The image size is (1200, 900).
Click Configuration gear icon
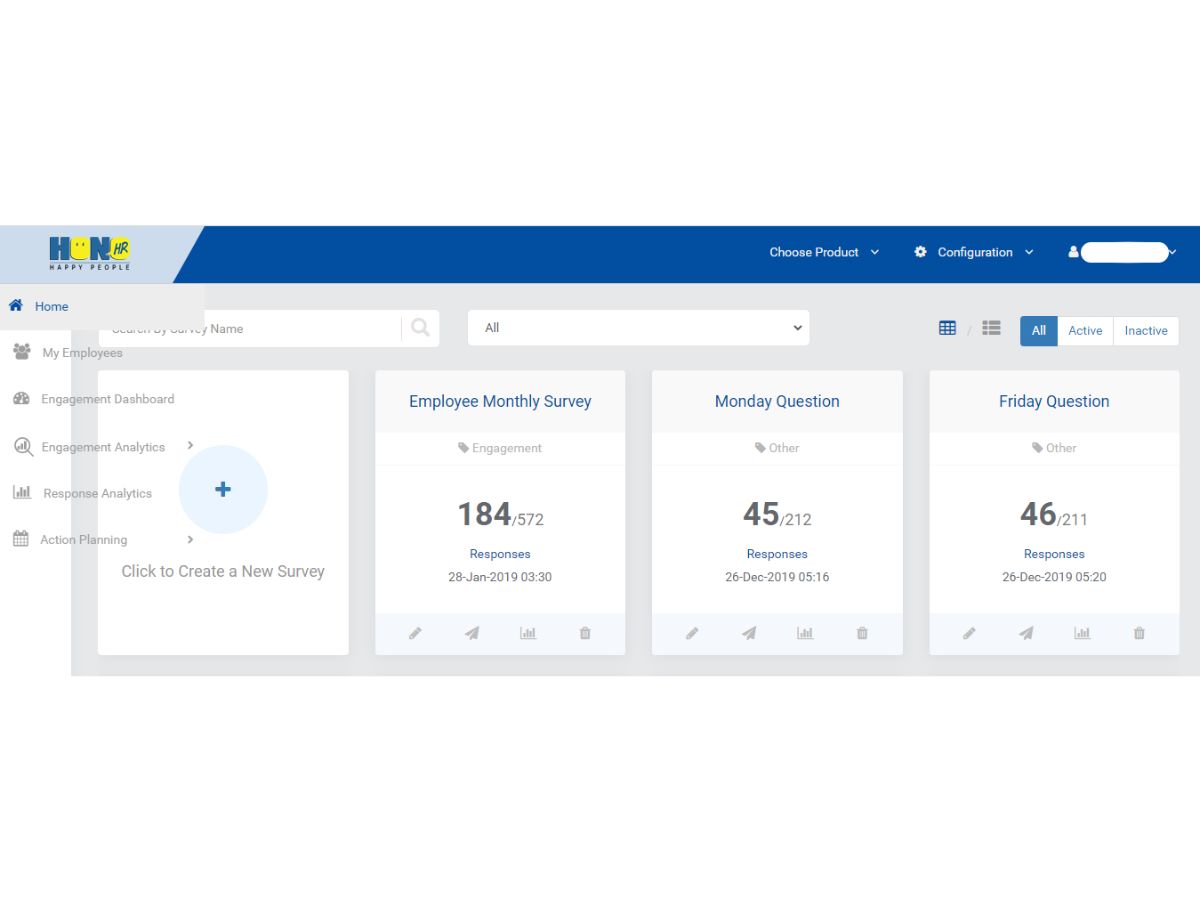920,252
